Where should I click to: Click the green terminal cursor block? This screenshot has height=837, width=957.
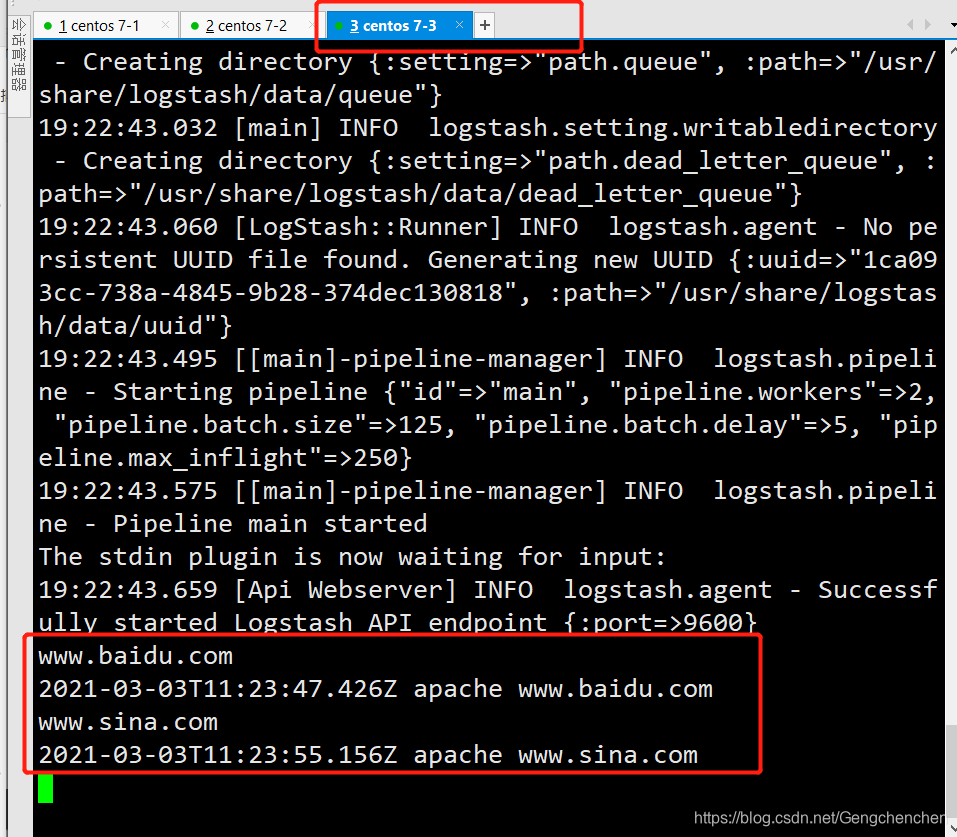pos(45,788)
